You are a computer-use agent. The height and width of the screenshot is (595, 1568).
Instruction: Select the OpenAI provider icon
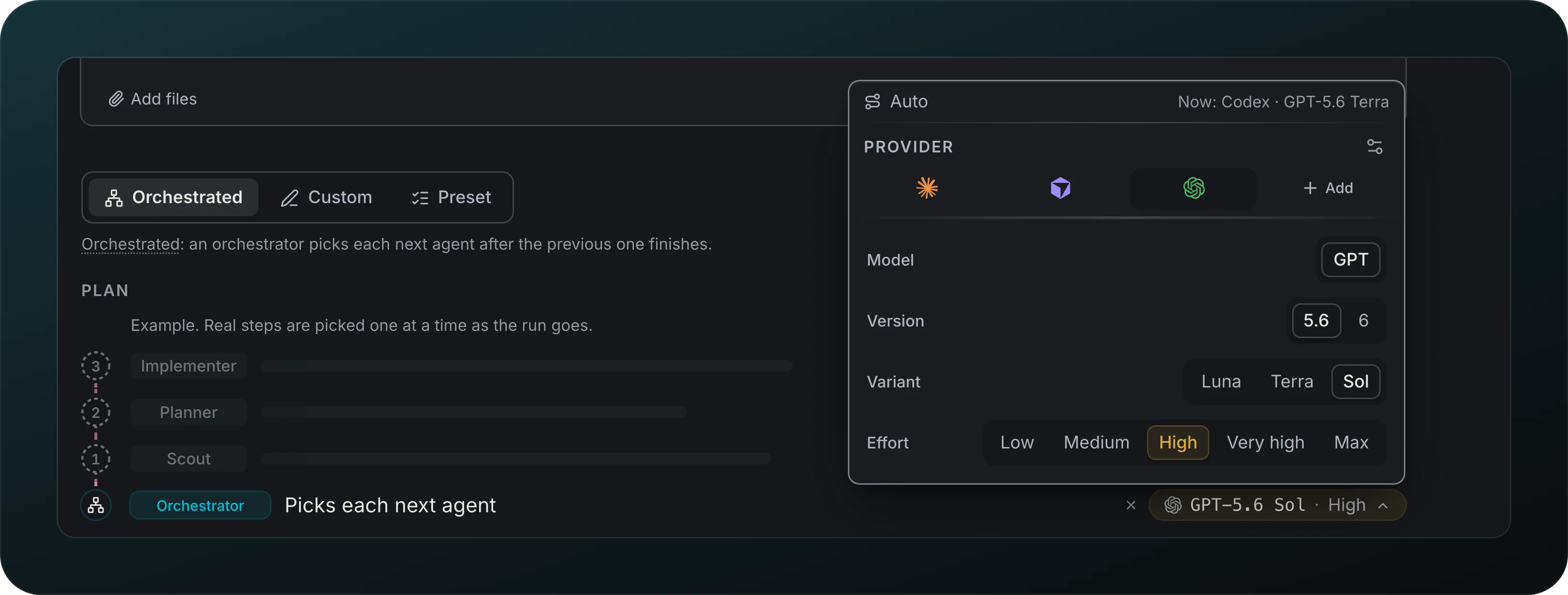[x=1193, y=188]
